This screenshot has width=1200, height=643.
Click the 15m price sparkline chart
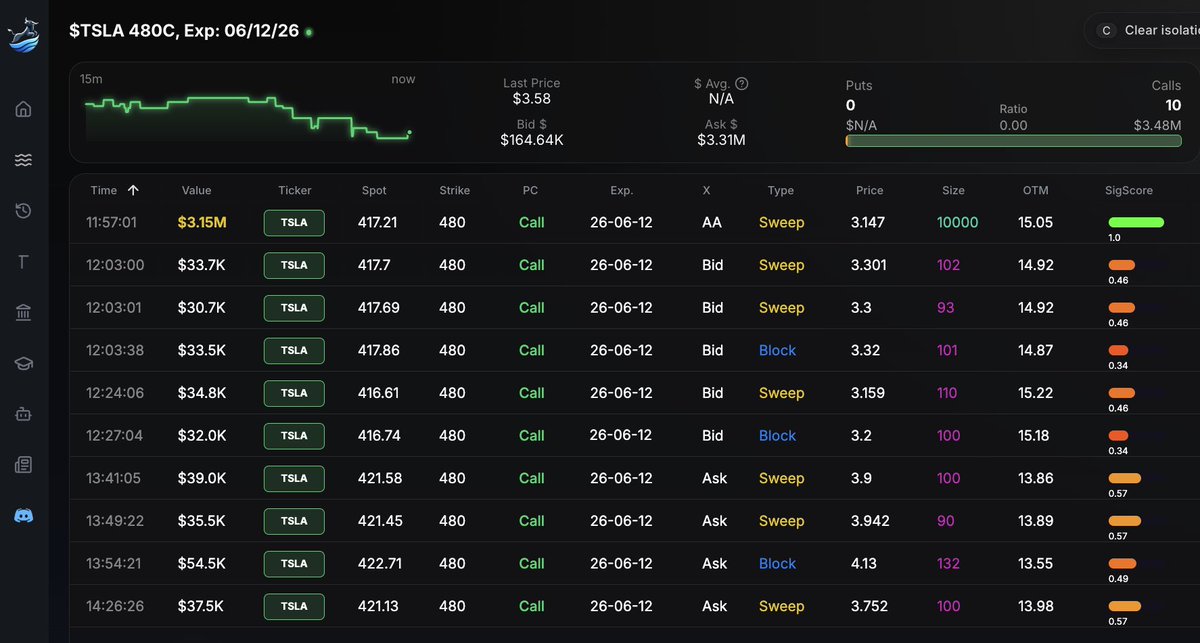[249, 118]
